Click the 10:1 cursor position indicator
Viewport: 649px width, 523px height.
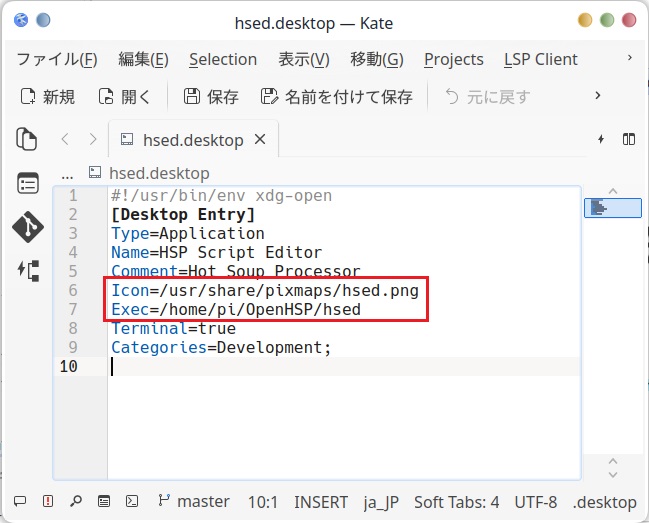click(x=263, y=502)
